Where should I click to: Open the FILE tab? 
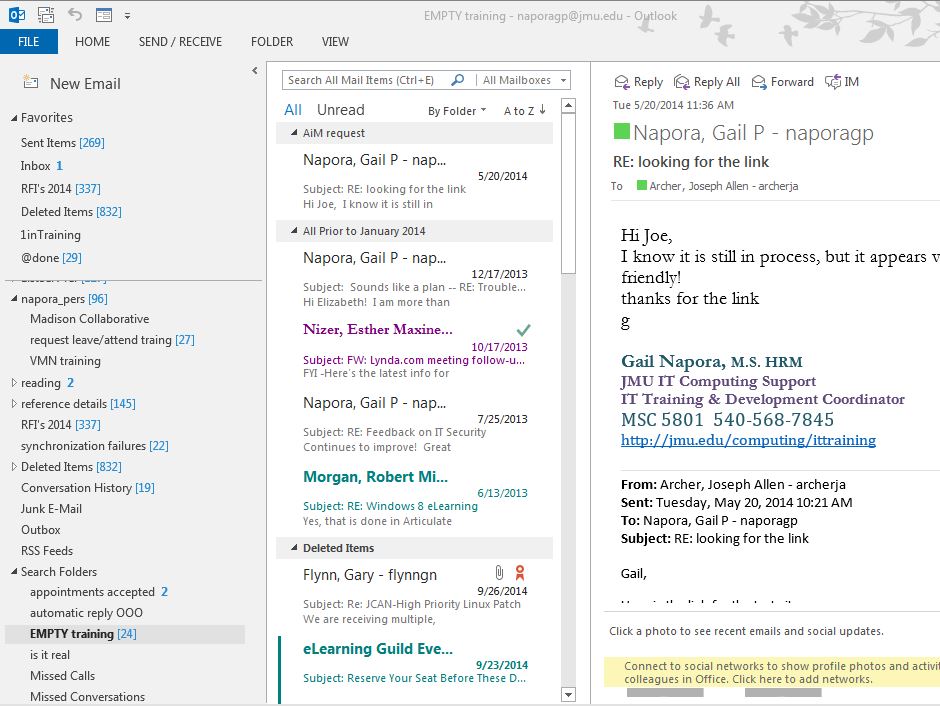click(29, 41)
